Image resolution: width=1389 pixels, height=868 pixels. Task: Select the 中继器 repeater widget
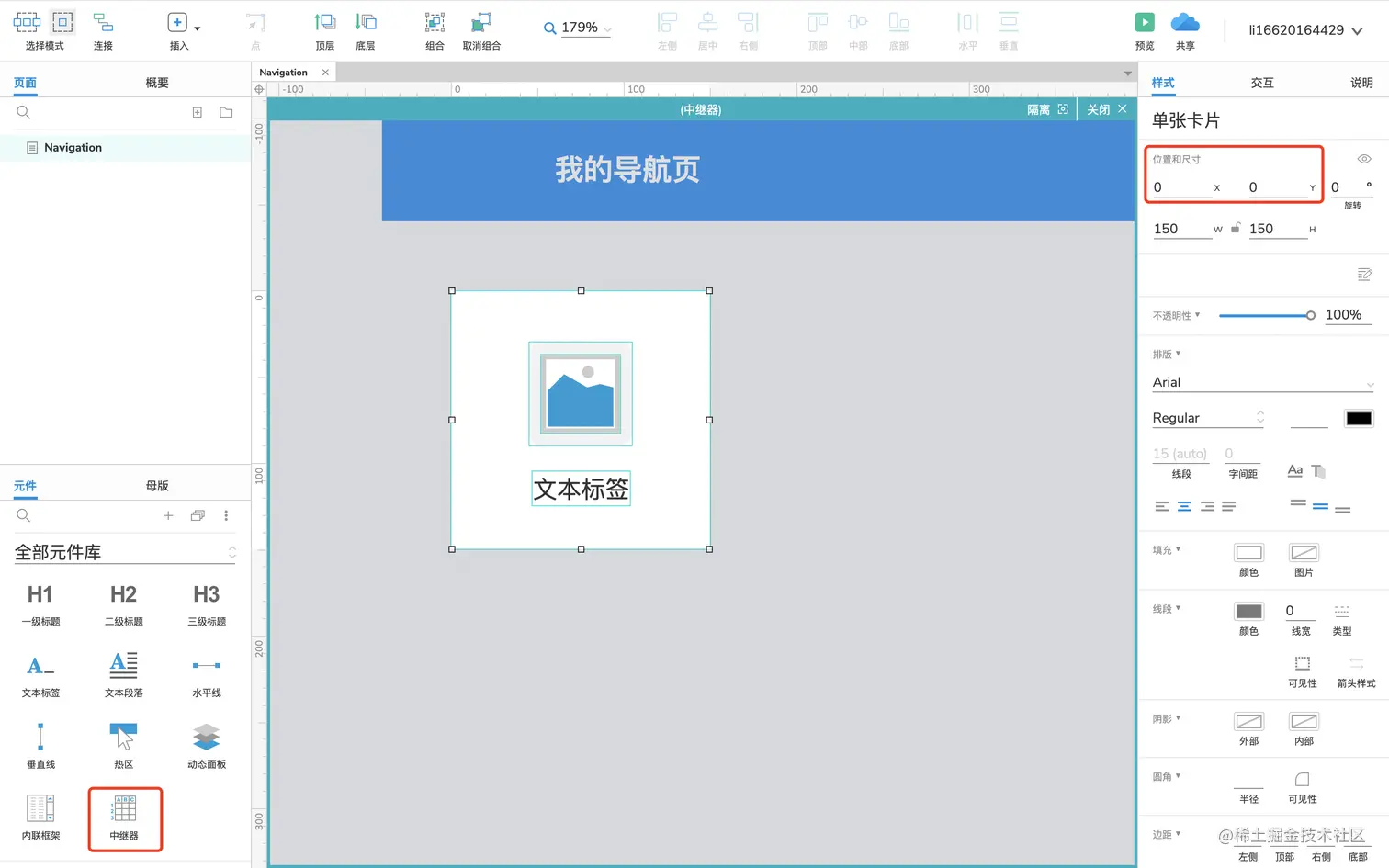click(x=124, y=817)
